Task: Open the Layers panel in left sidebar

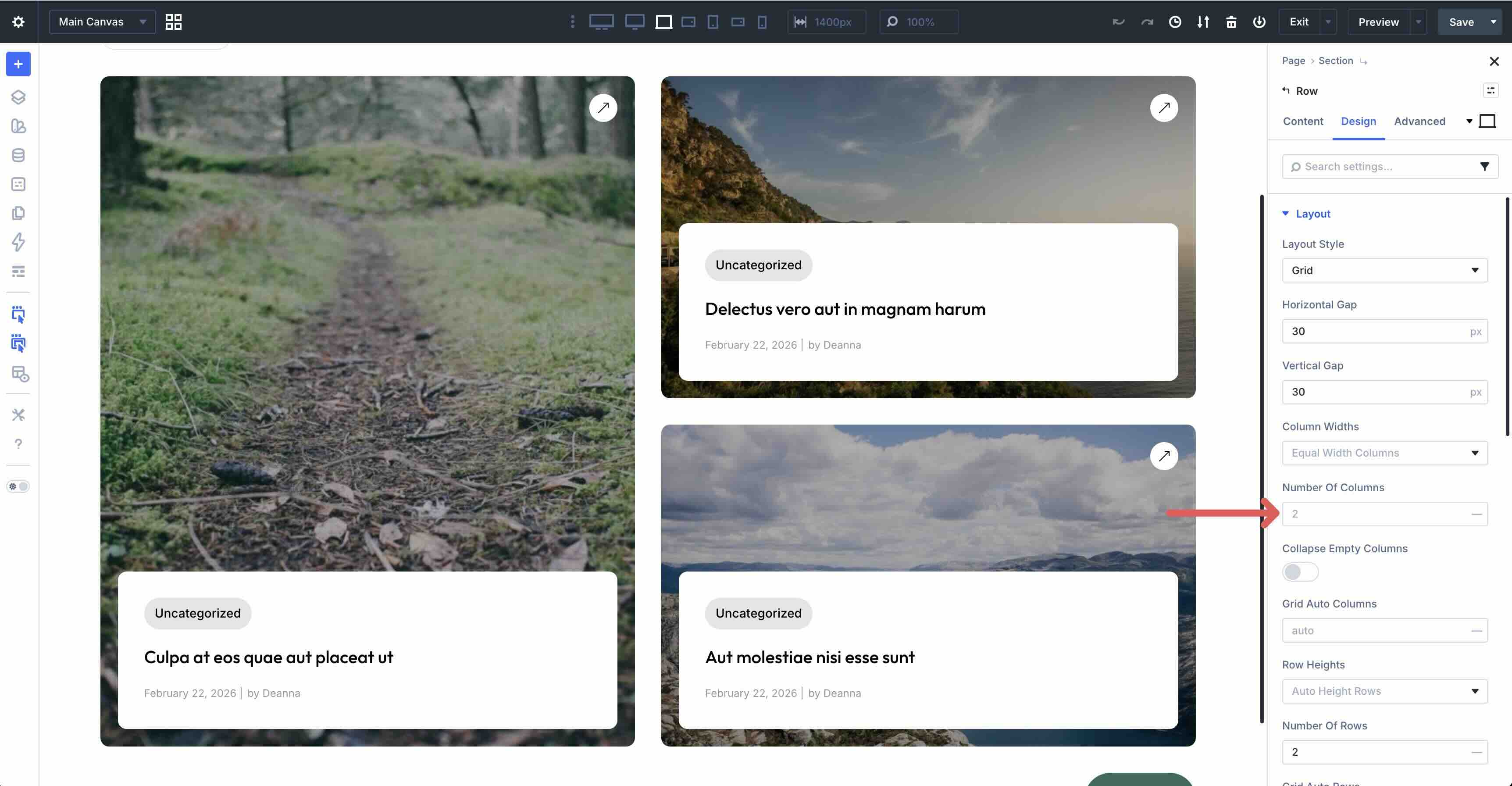Action: pyautogui.click(x=18, y=97)
